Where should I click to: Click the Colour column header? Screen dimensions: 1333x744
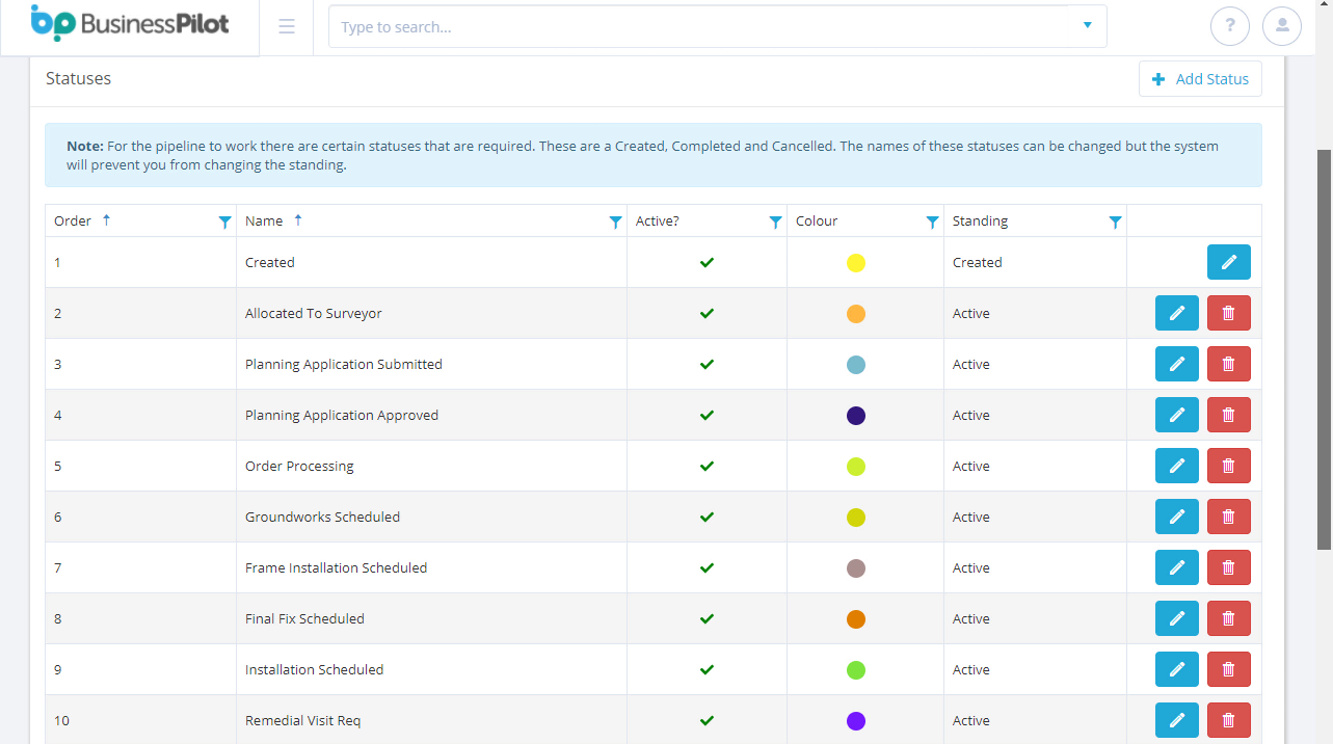point(817,221)
